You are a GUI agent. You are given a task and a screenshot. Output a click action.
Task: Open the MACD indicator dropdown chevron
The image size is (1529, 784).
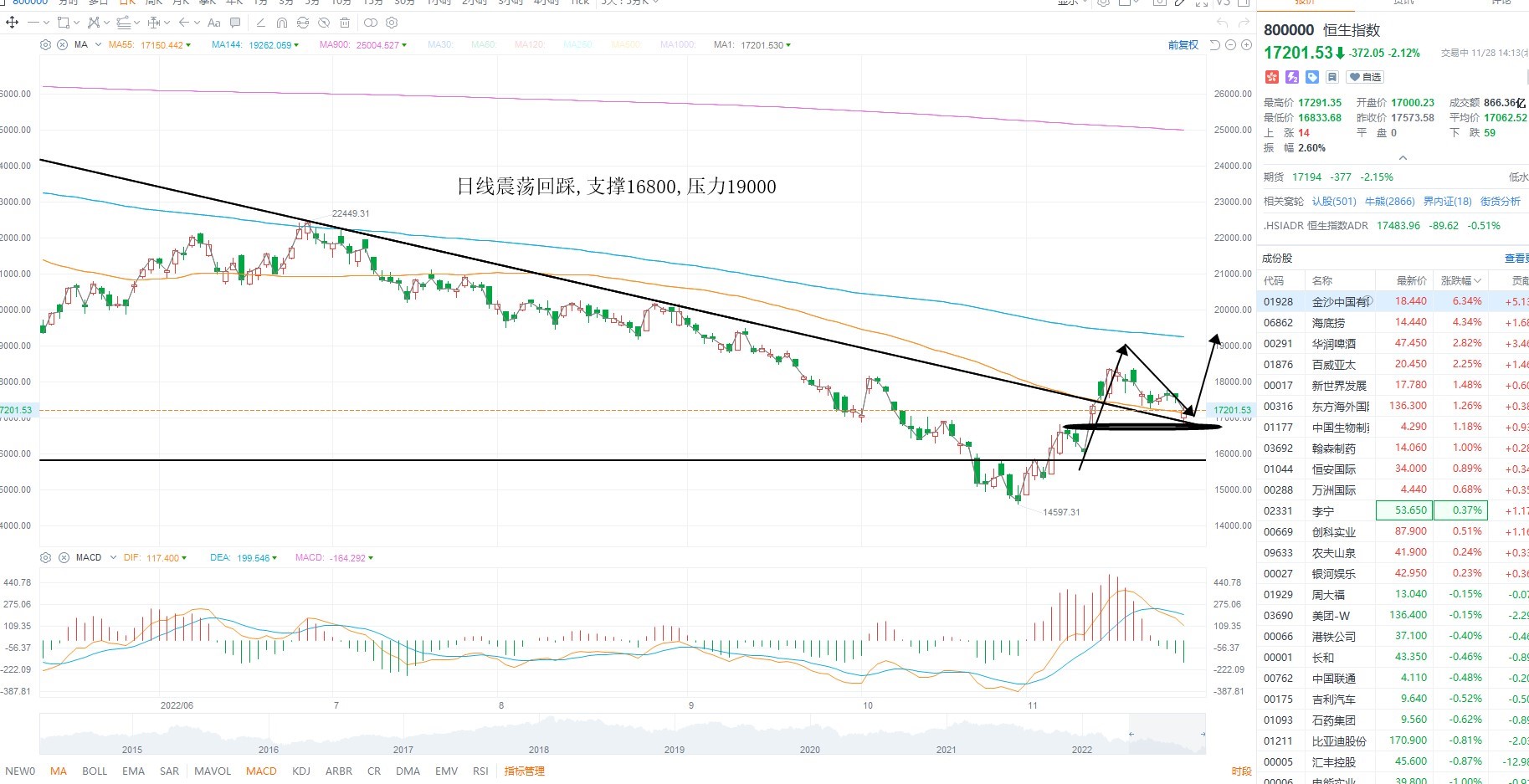113,557
